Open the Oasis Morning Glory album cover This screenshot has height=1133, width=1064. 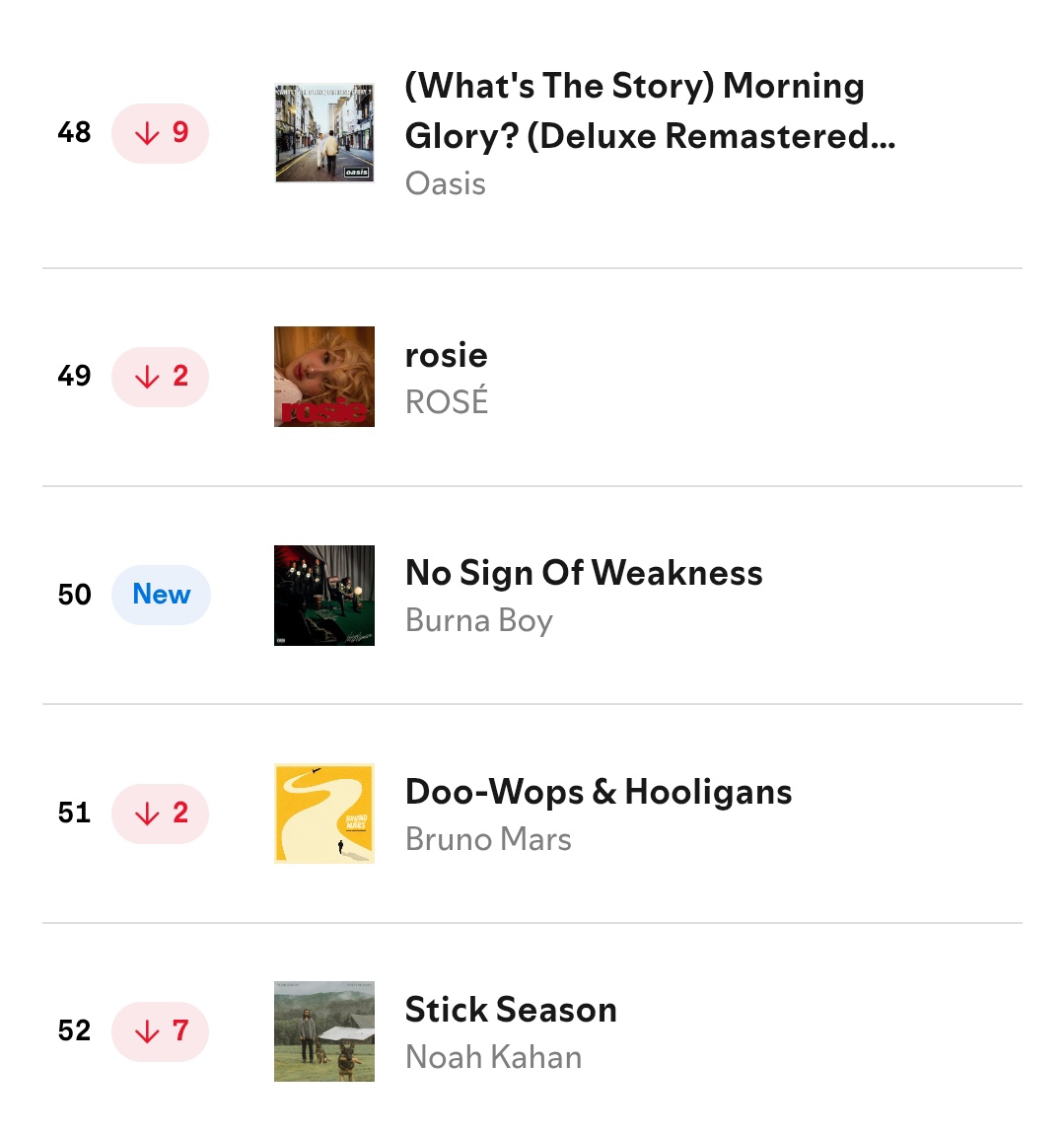click(x=324, y=133)
